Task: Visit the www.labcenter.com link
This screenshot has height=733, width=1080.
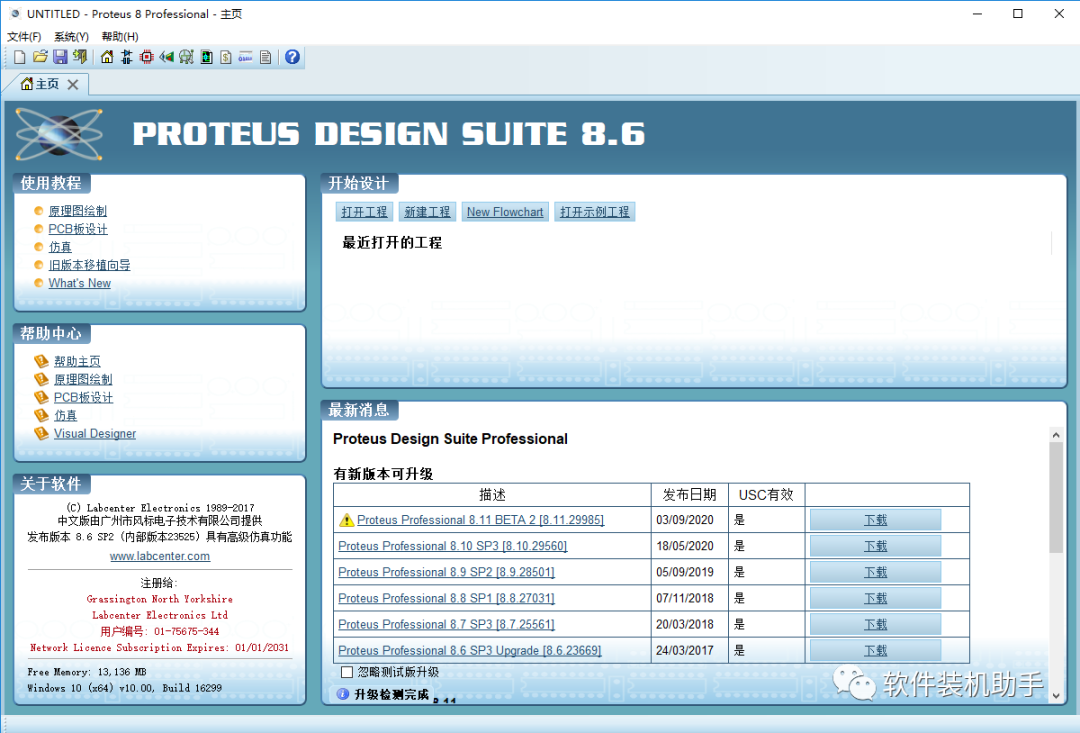Action: pos(160,556)
